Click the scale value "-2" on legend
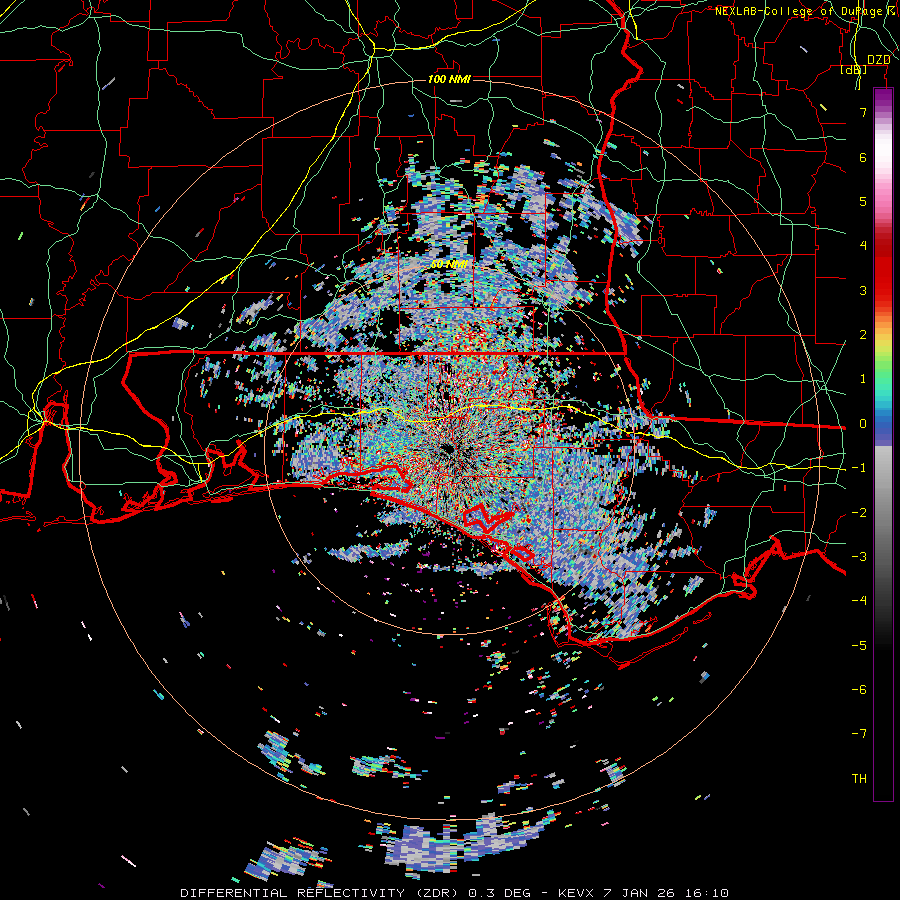Image resolution: width=900 pixels, height=900 pixels. coord(859,513)
